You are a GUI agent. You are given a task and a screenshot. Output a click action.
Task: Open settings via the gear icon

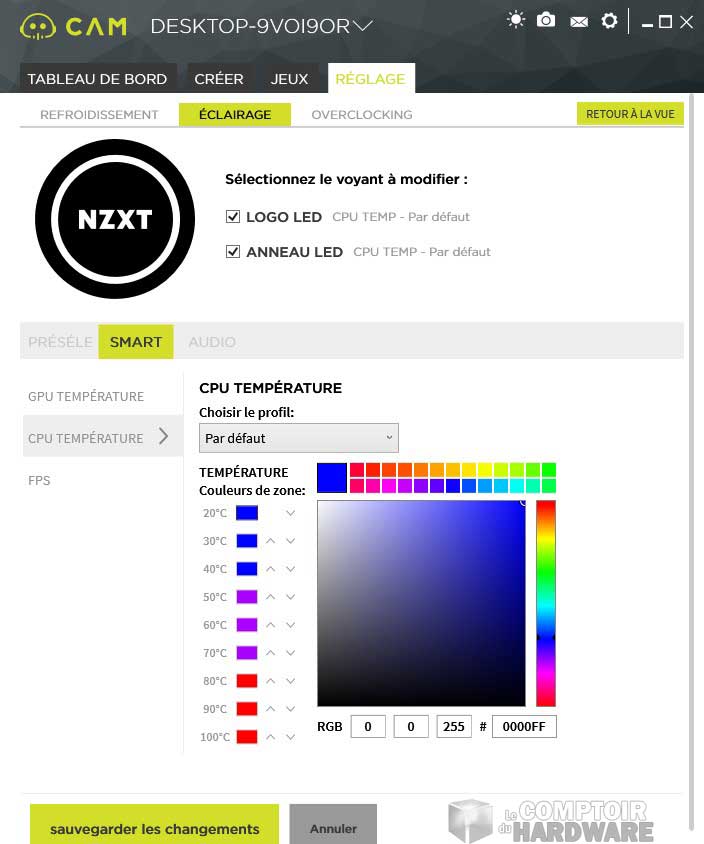[x=609, y=20]
